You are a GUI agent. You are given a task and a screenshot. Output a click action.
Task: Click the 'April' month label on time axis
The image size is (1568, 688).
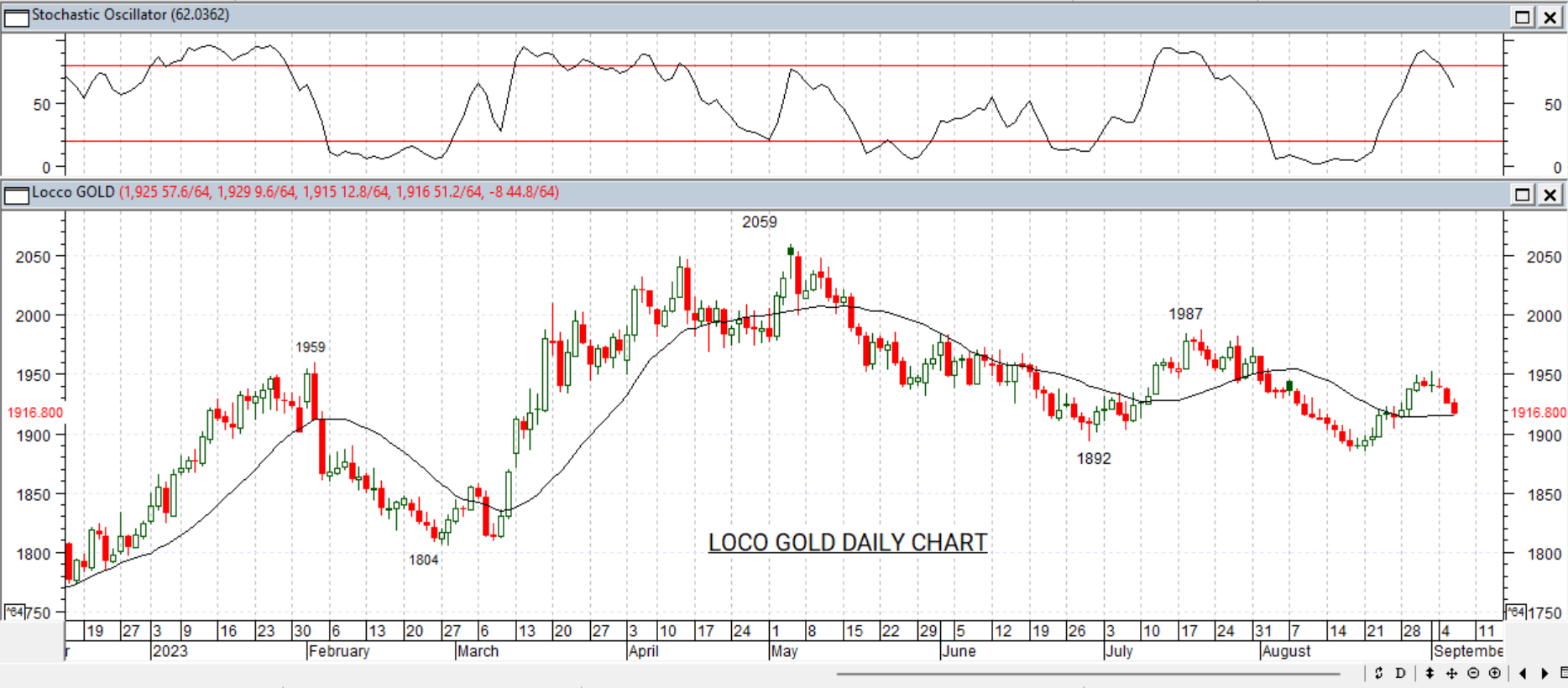[644, 651]
